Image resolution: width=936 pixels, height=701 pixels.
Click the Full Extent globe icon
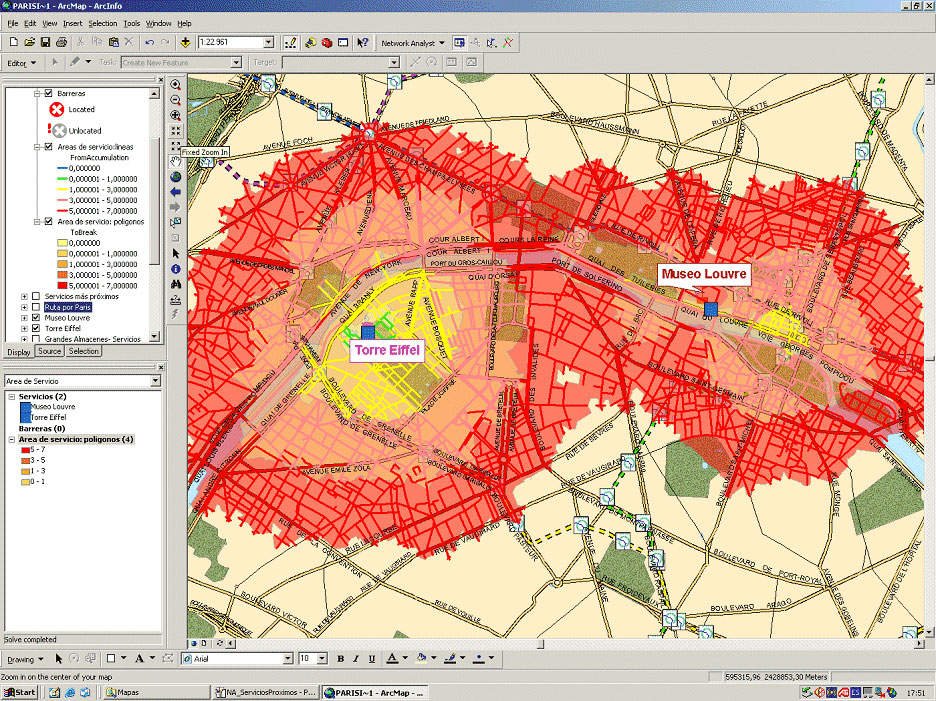[x=176, y=176]
